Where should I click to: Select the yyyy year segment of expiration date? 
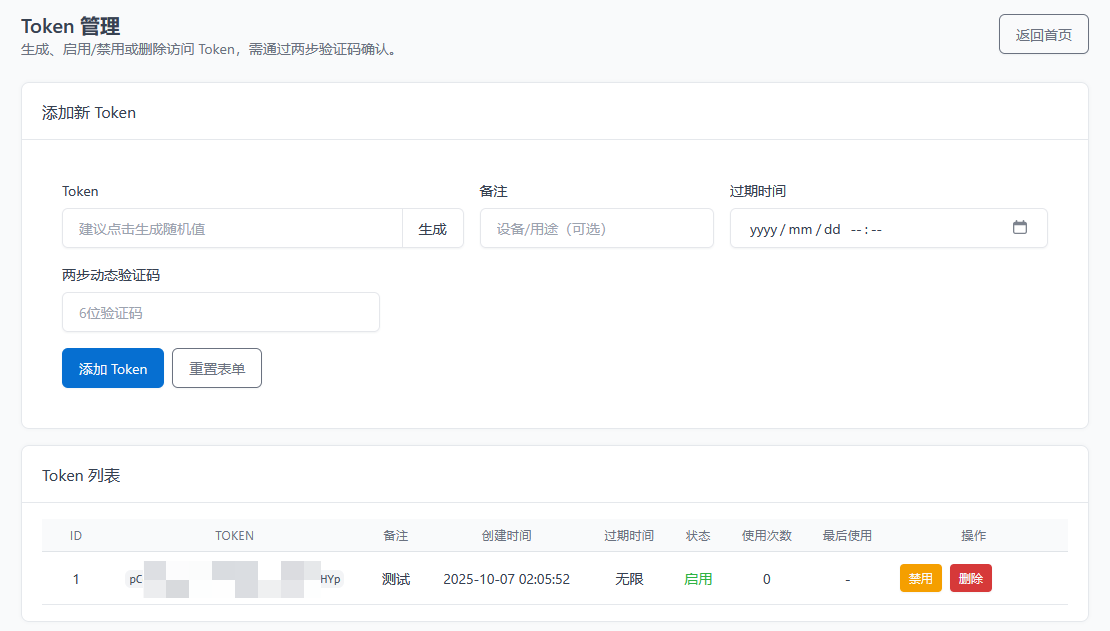pyautogui.click(x=763, y=229)
